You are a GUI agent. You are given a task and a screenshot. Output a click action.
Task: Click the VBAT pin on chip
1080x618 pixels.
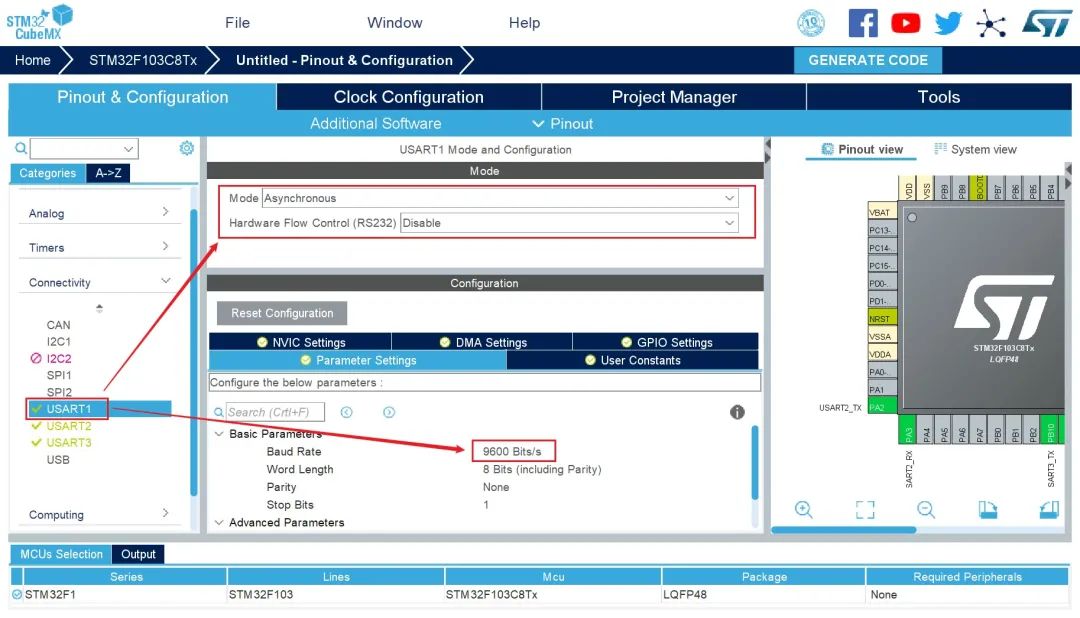click(x=882, y=212)
